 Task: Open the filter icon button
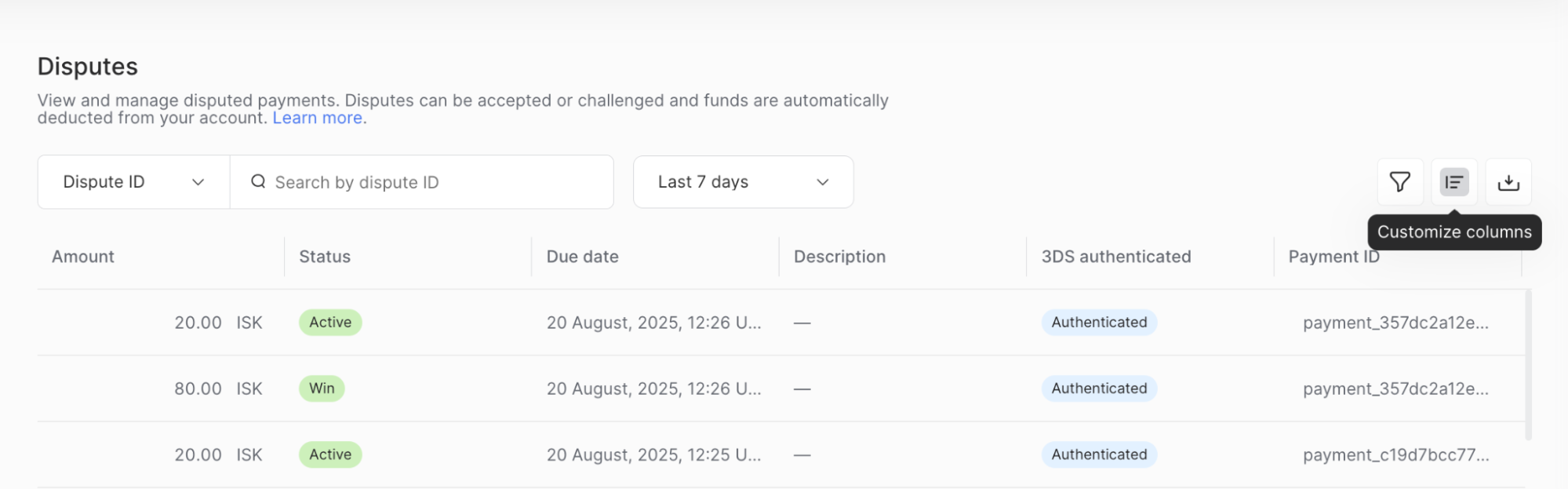click(x=1400, y=182)
